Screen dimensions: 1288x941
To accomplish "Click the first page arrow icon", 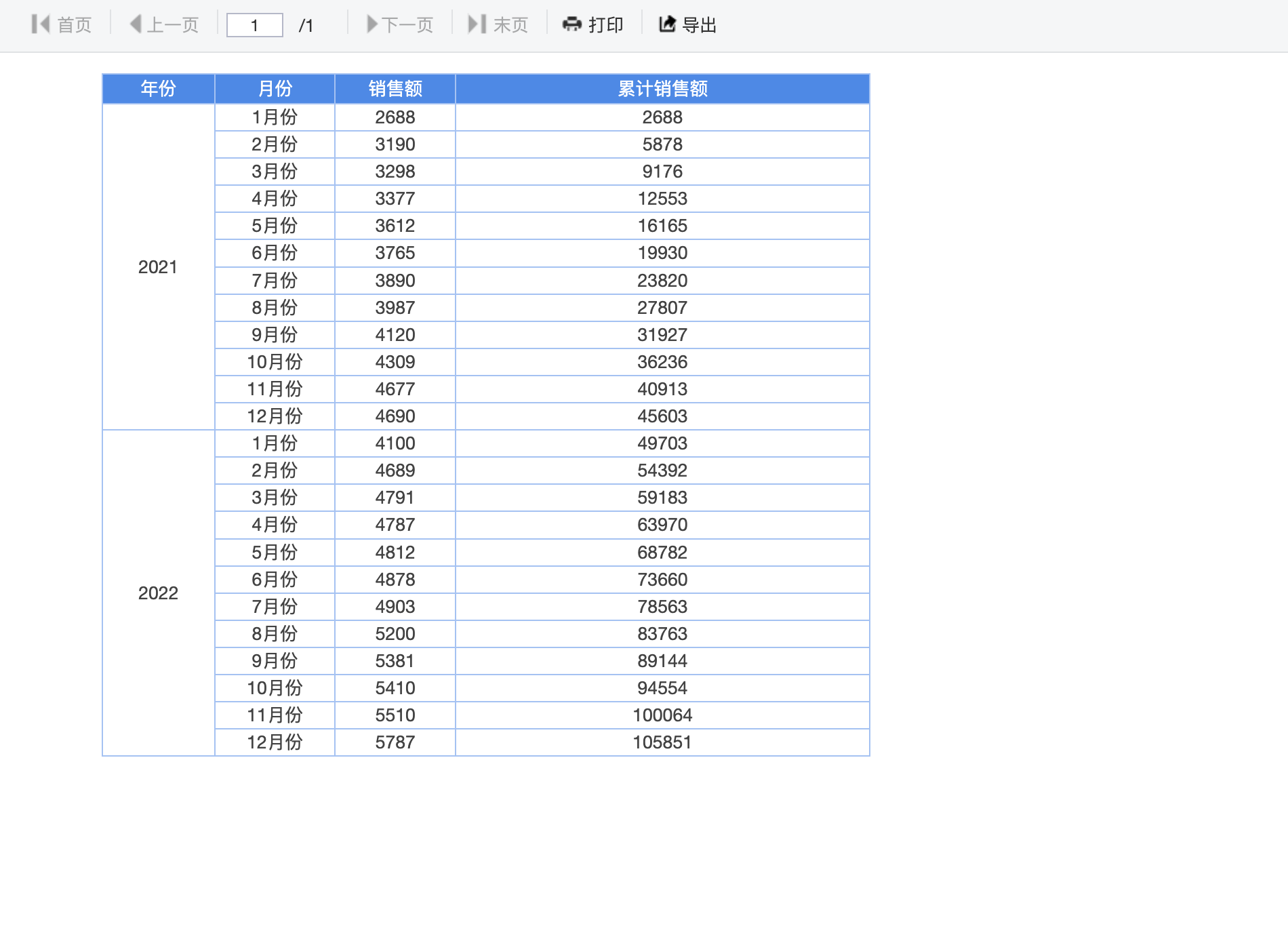I will pyautogui.click(x=41, y=24).
